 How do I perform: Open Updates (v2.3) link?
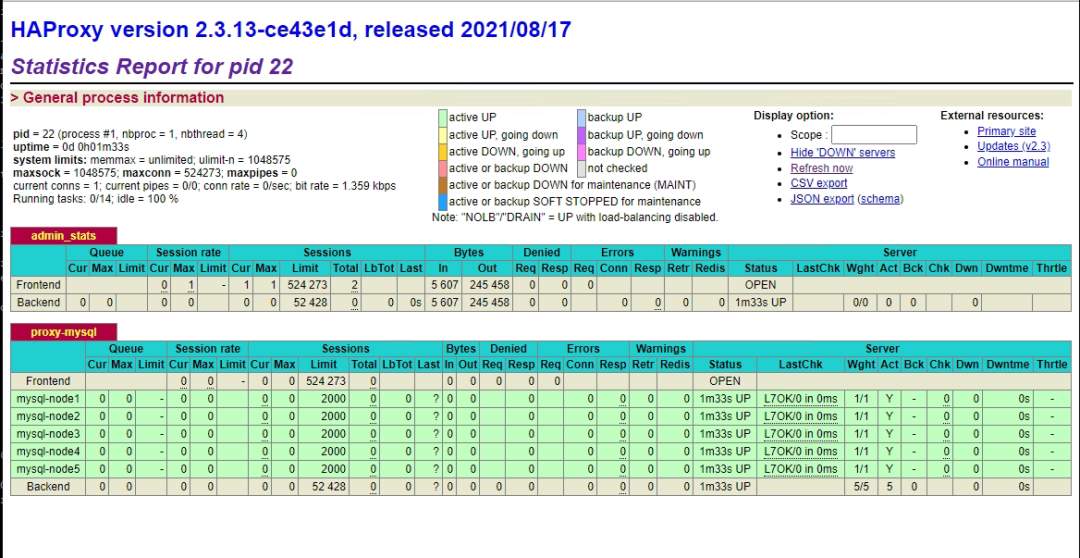1013,146
